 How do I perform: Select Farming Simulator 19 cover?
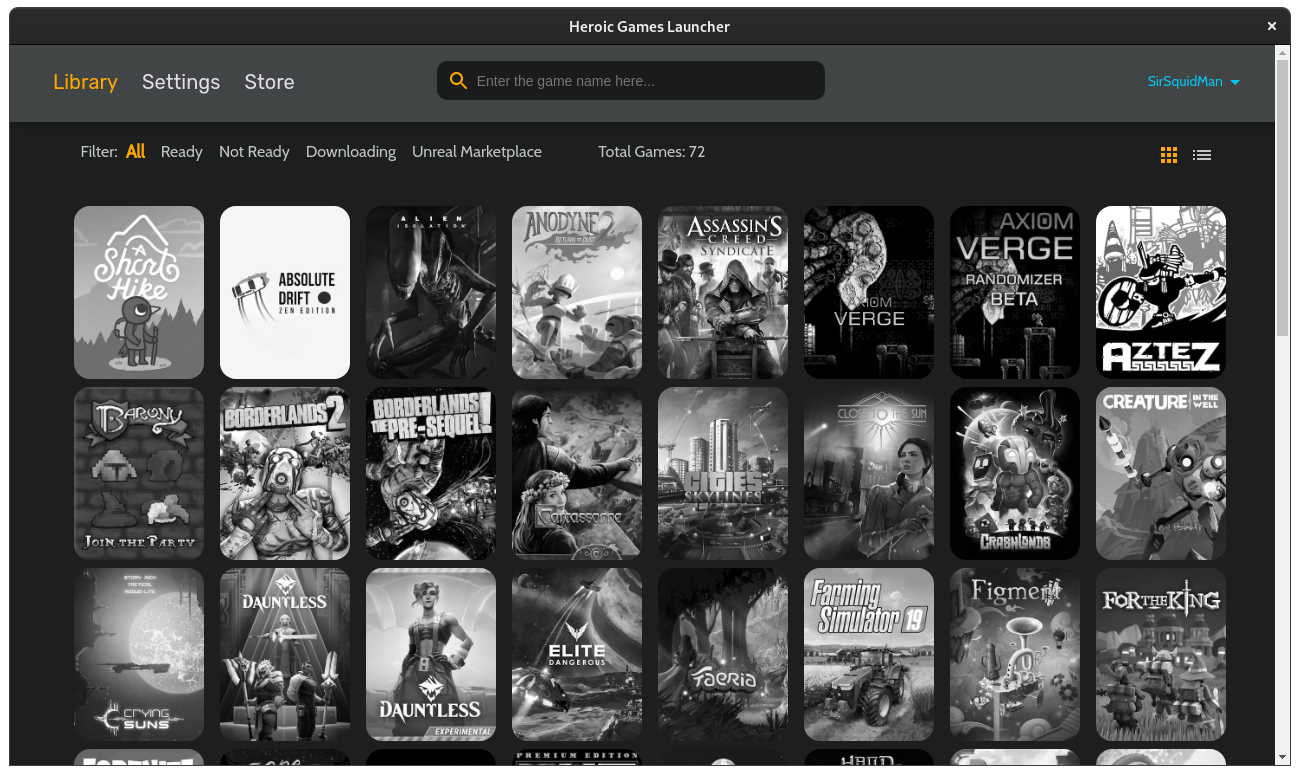(x=869, y=654)
